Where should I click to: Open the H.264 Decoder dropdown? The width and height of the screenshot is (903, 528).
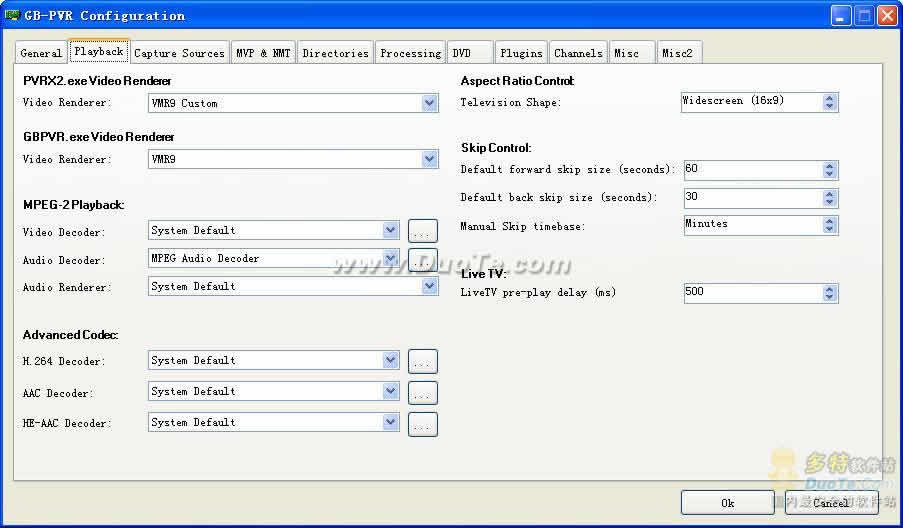tap(390, 360)
